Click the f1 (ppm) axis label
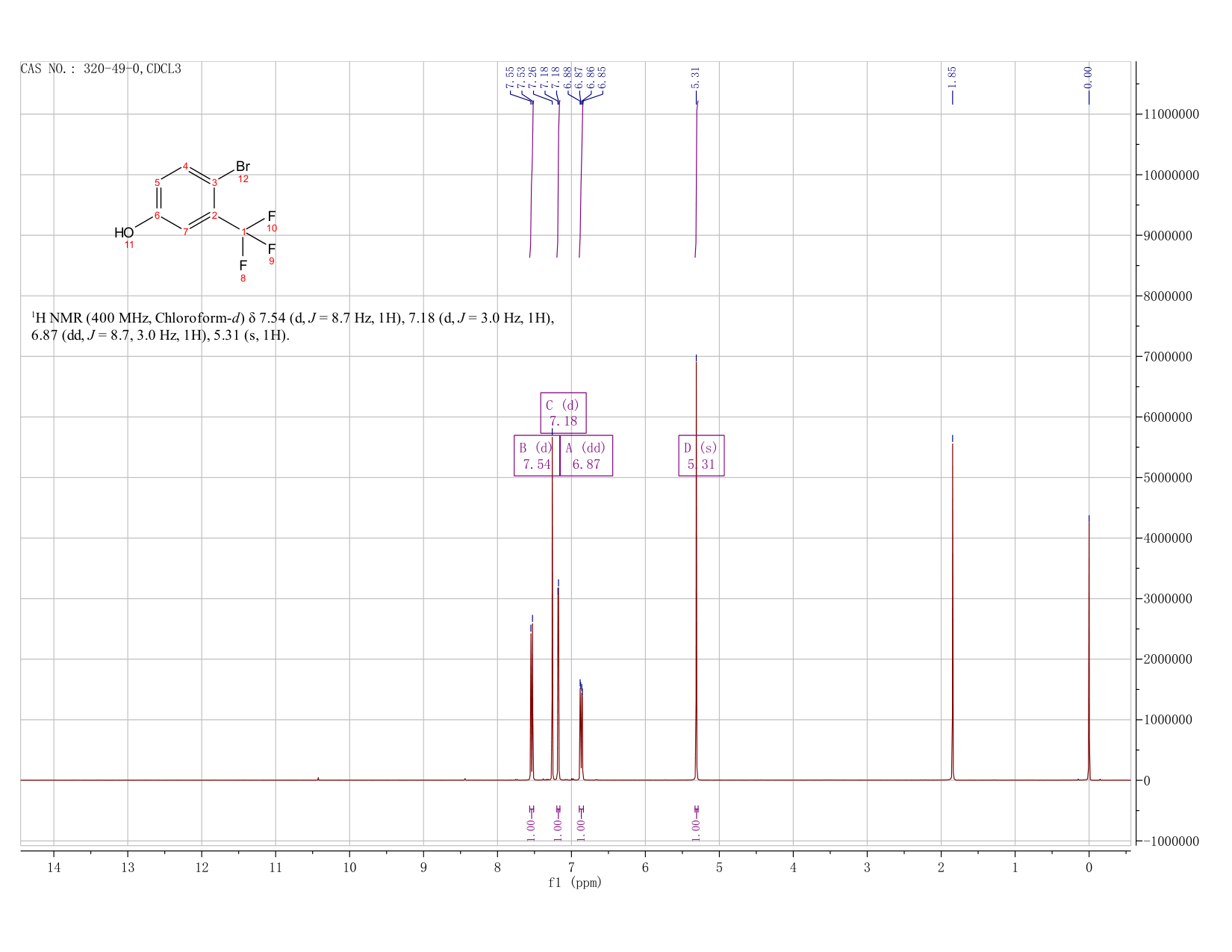 pos(575,883)
